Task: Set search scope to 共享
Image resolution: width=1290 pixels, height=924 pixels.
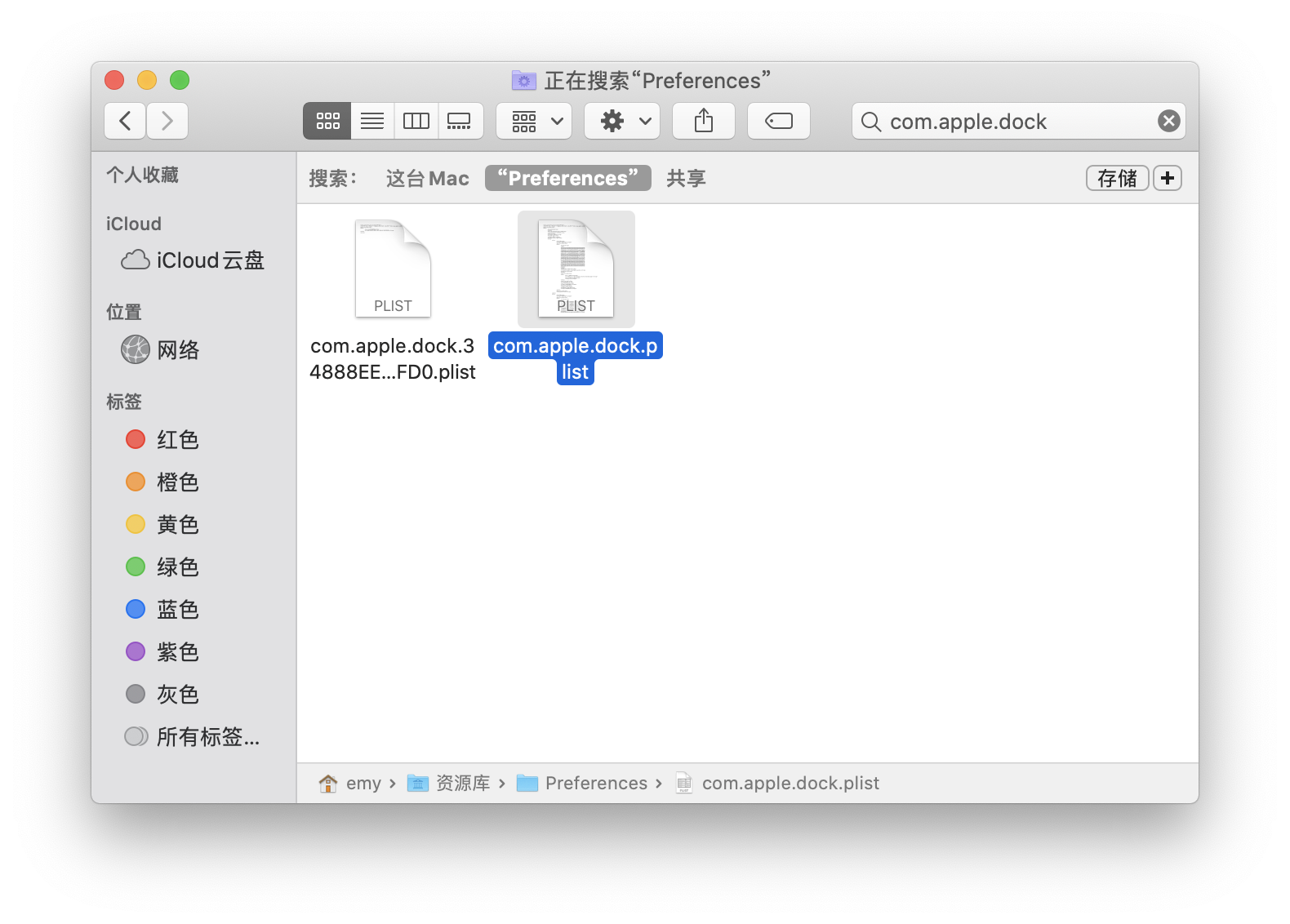Action: [686, 178]
